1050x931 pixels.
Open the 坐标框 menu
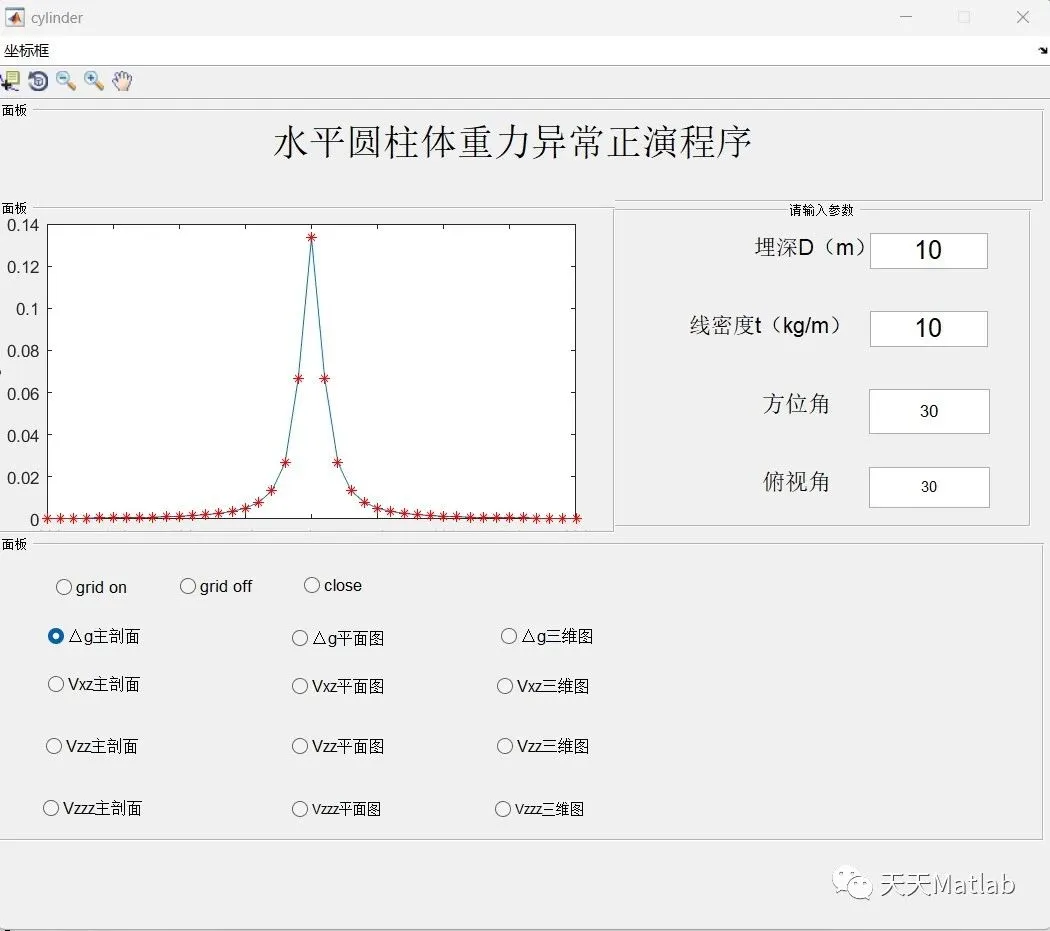click(26, 51)
